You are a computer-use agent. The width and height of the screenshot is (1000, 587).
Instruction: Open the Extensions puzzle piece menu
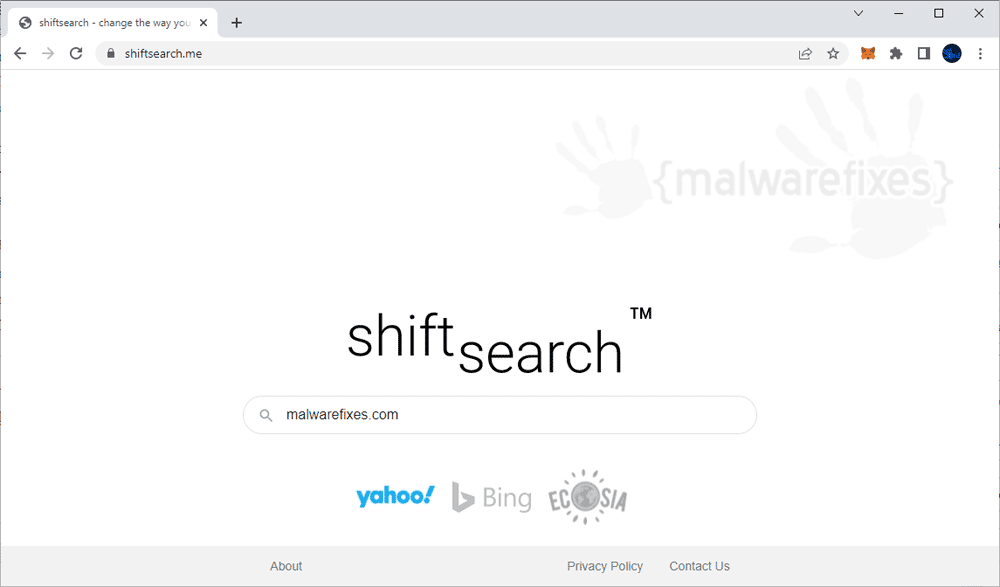896,54
